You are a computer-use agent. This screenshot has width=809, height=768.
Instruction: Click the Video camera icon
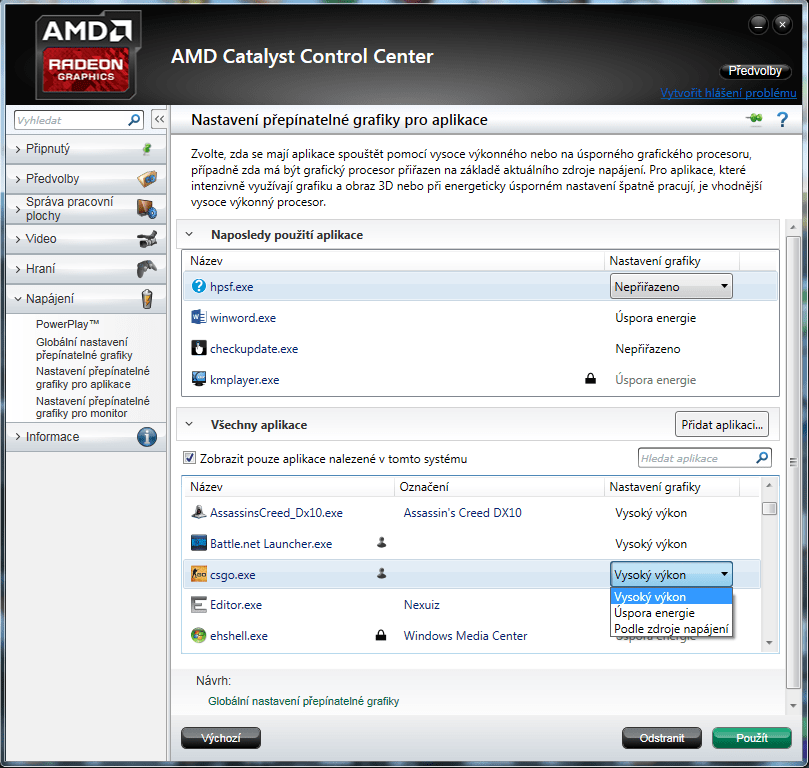point(147,239)
